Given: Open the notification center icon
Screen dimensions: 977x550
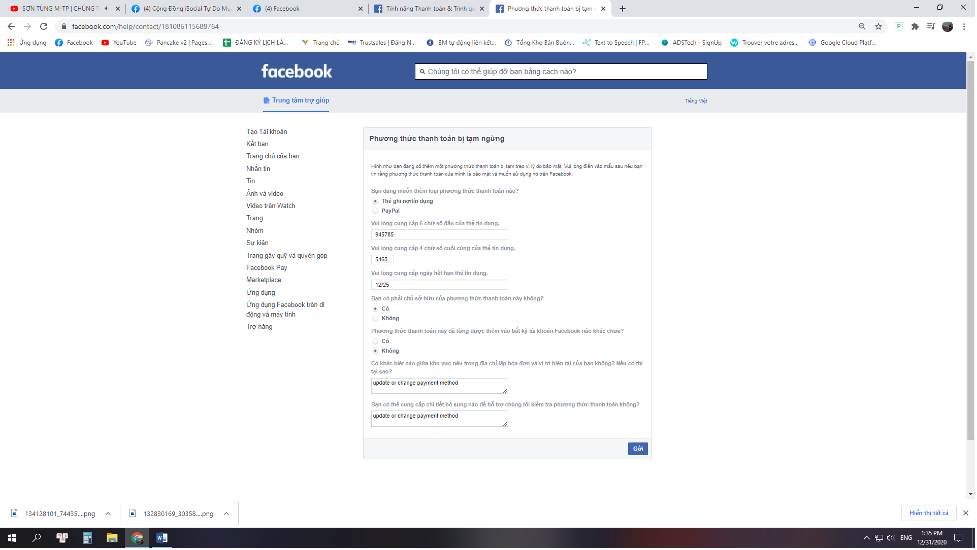Looking at the screenshot, I should 958,538.
